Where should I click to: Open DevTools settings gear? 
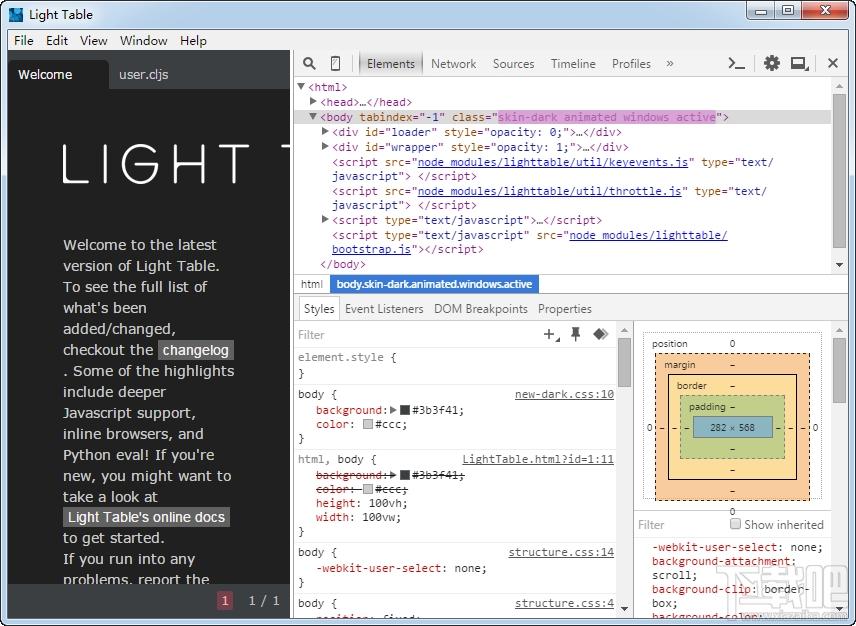coord(771,63)
